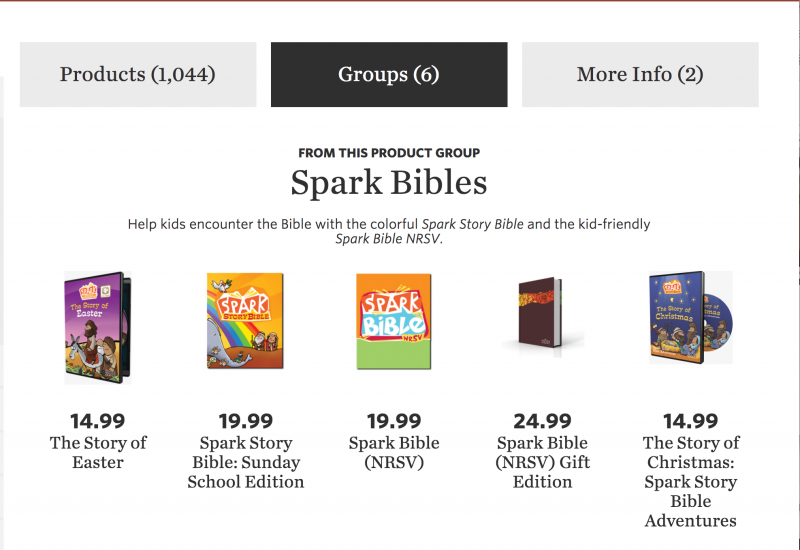The height and width of the screenshot is (550, 800).
Task: Click 19.99 price under Sunday School Edition
Action: tap(245, 421)
